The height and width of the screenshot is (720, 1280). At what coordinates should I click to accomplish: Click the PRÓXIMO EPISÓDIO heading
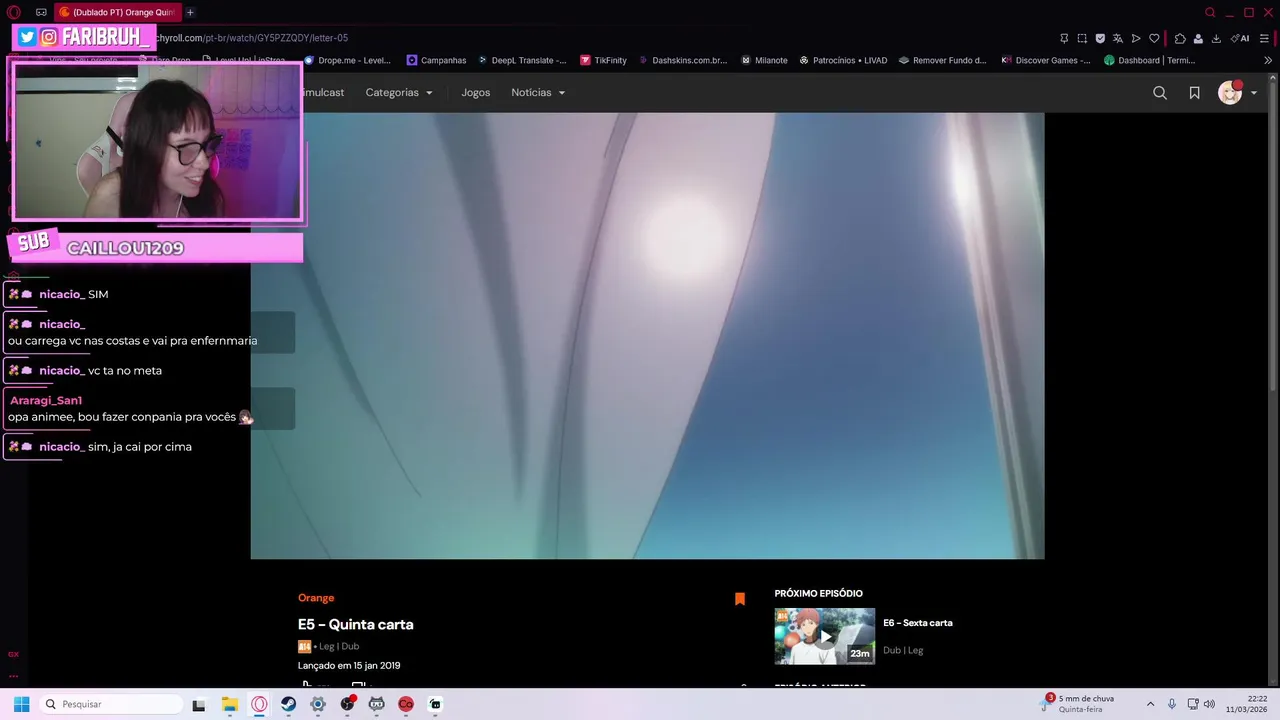(818, 593)
